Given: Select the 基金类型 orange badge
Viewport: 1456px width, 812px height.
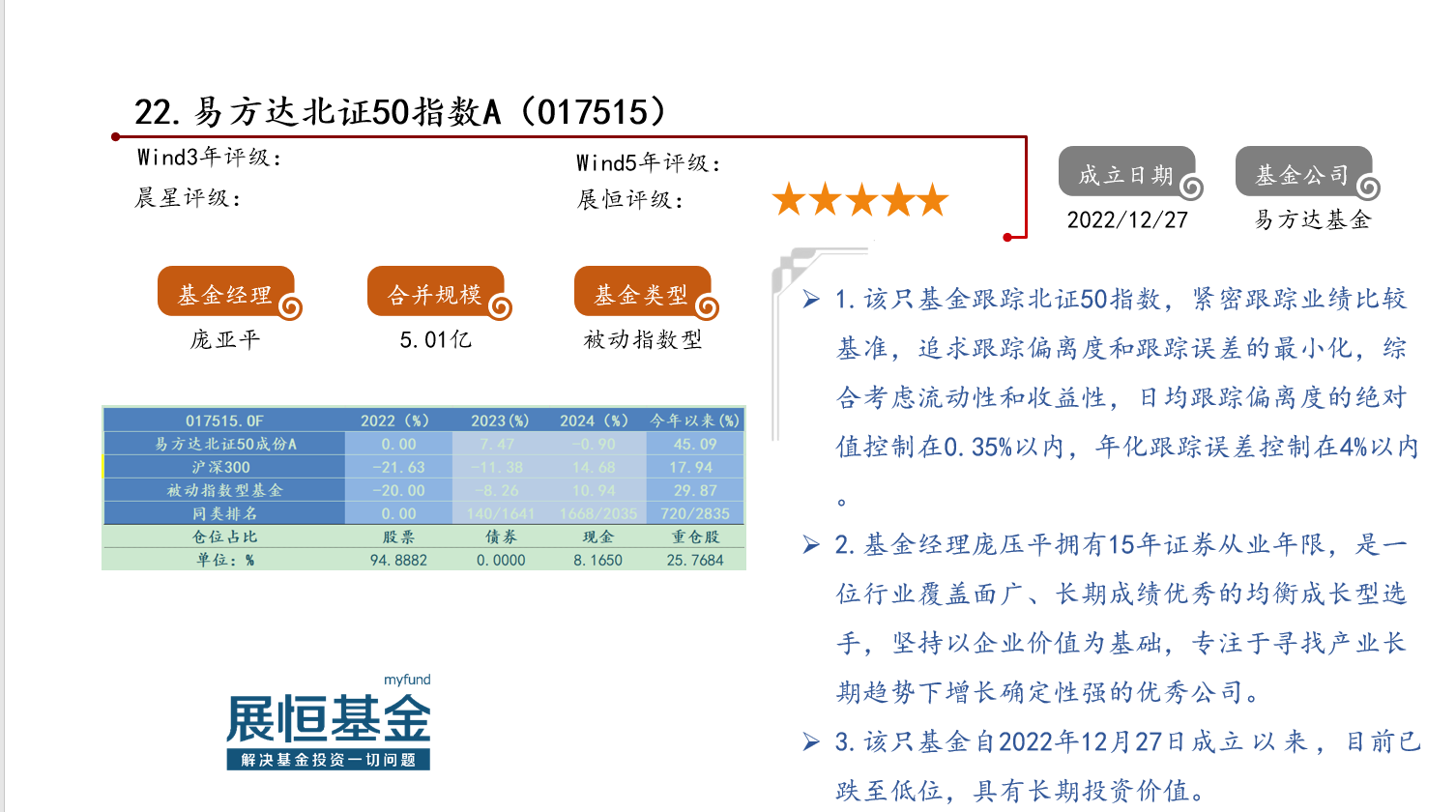Looking at the screenshot, I should (642, 292).
